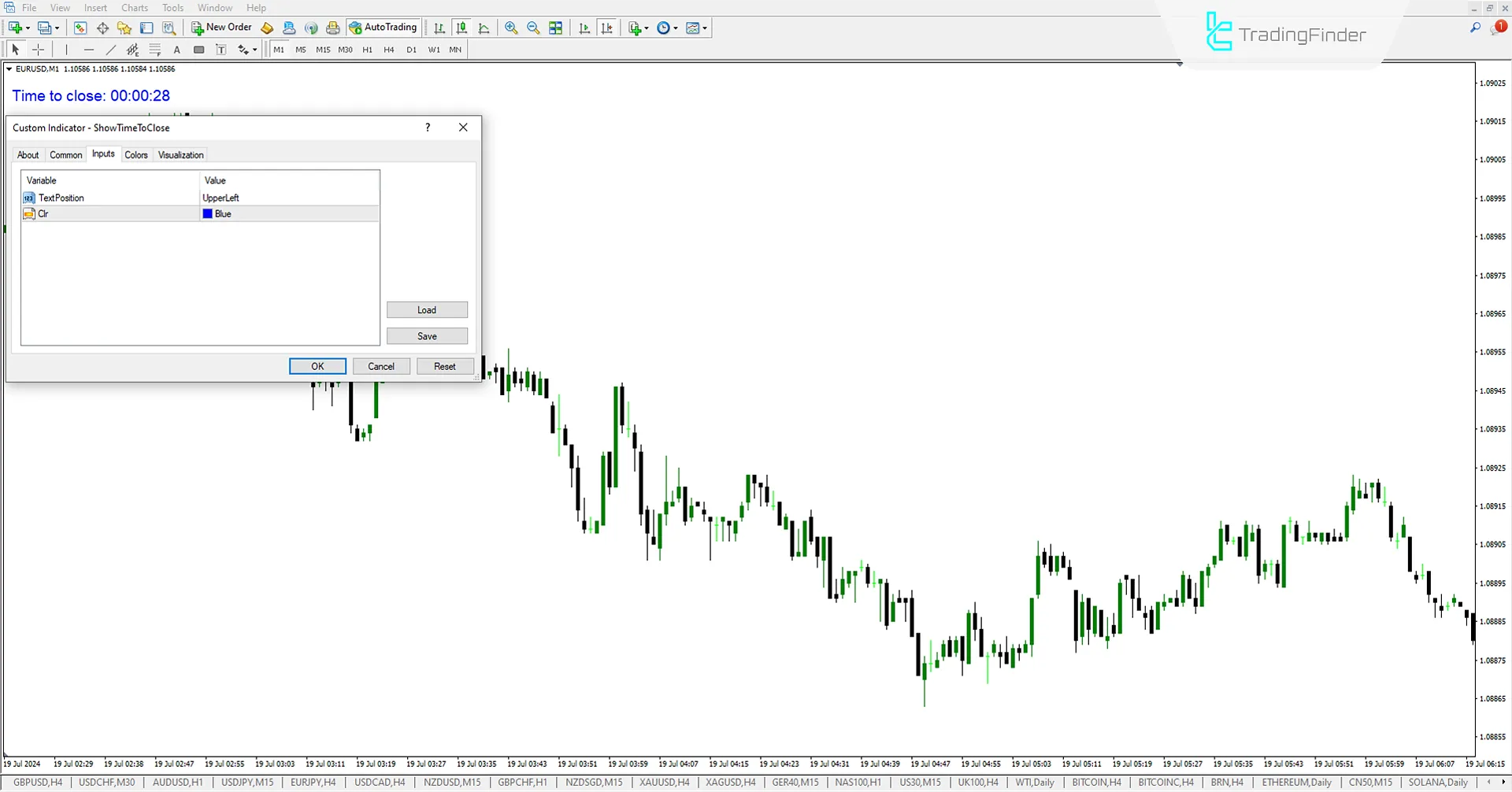This screenshot has height=792, width=1512.
Task: Open the Market Watch panel
Action: 80,28
